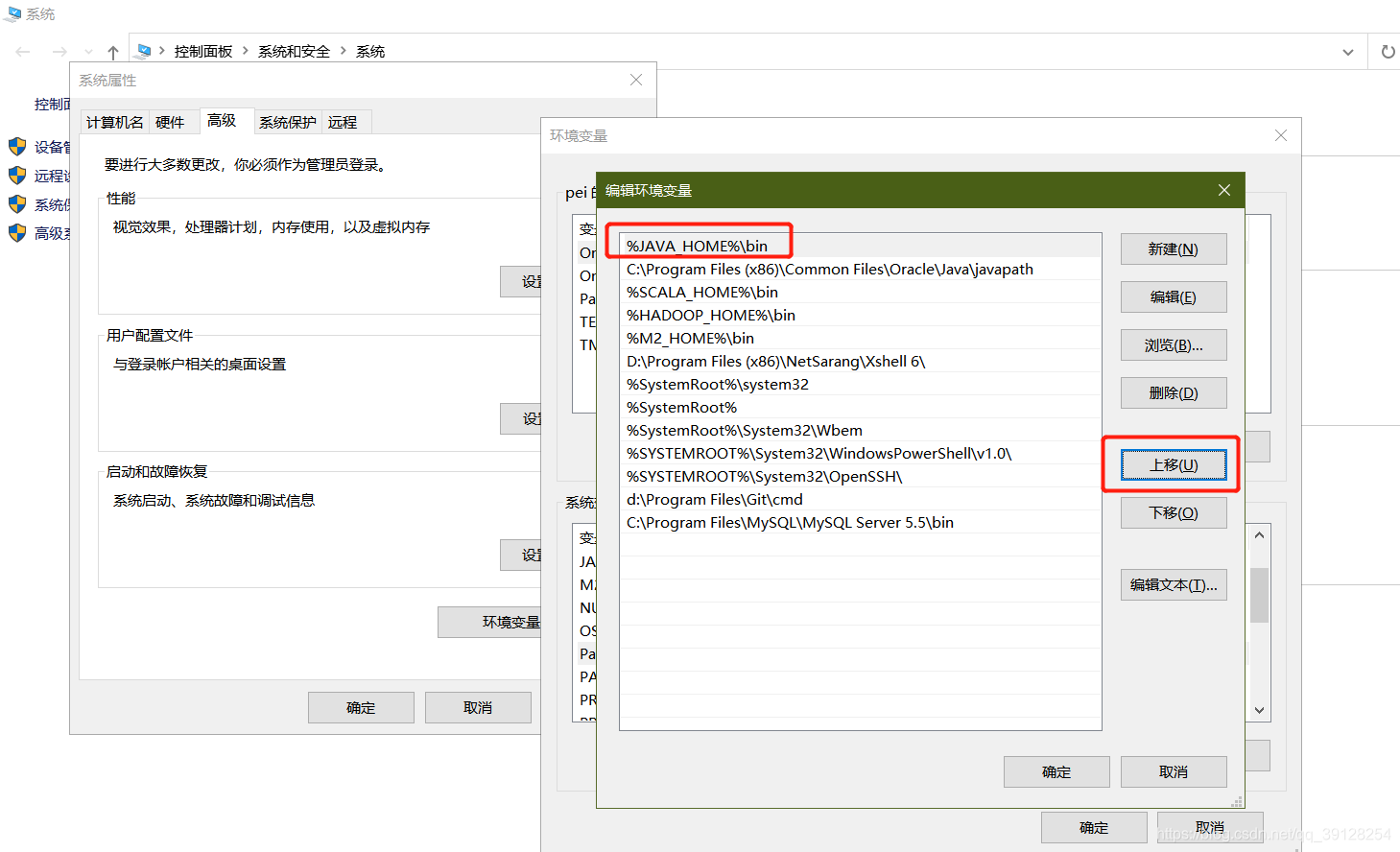This screenshot has height=852, width=1400.
Task: Switch to the 计算机名 tab
Action: point(114,122)
